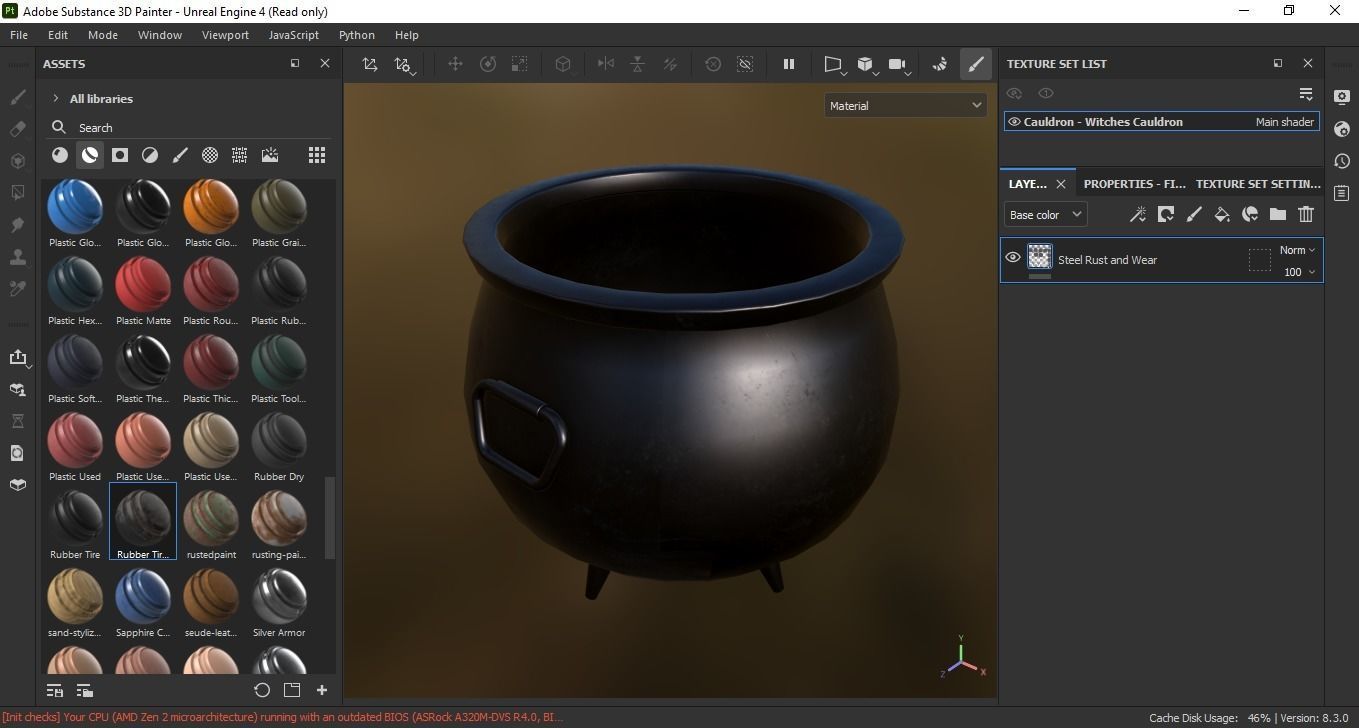Image resolution: width=1359 pixels, height=728 pixels.
Task: Add a mask icon in layers toolbar
Action: (x=1166, y=214)
